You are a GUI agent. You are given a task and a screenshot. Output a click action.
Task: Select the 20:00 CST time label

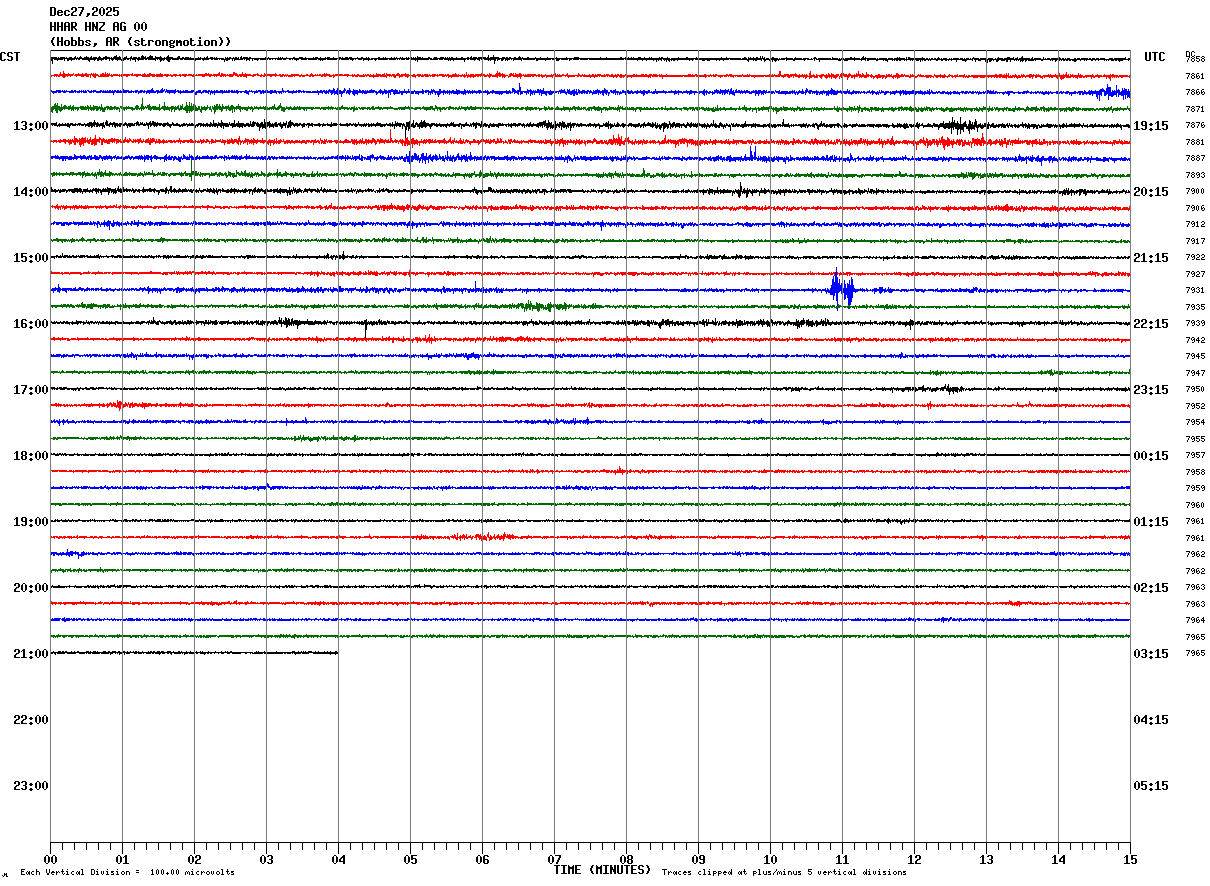tap(30, 588)
